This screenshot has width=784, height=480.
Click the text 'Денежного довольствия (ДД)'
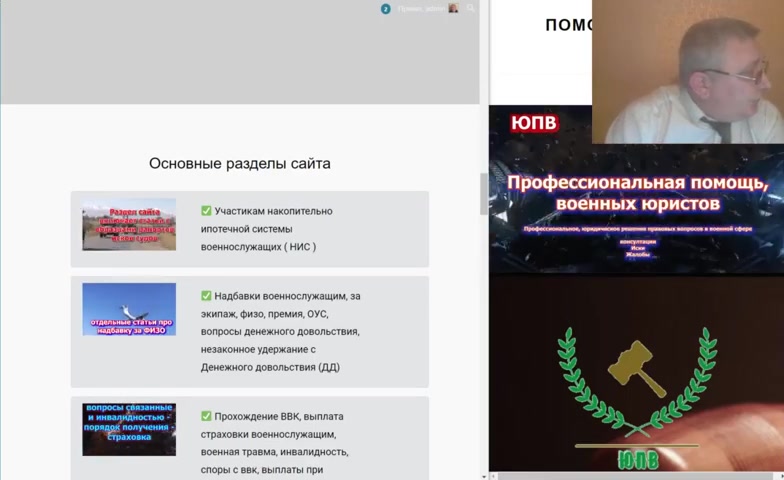(x=270, y=368)
